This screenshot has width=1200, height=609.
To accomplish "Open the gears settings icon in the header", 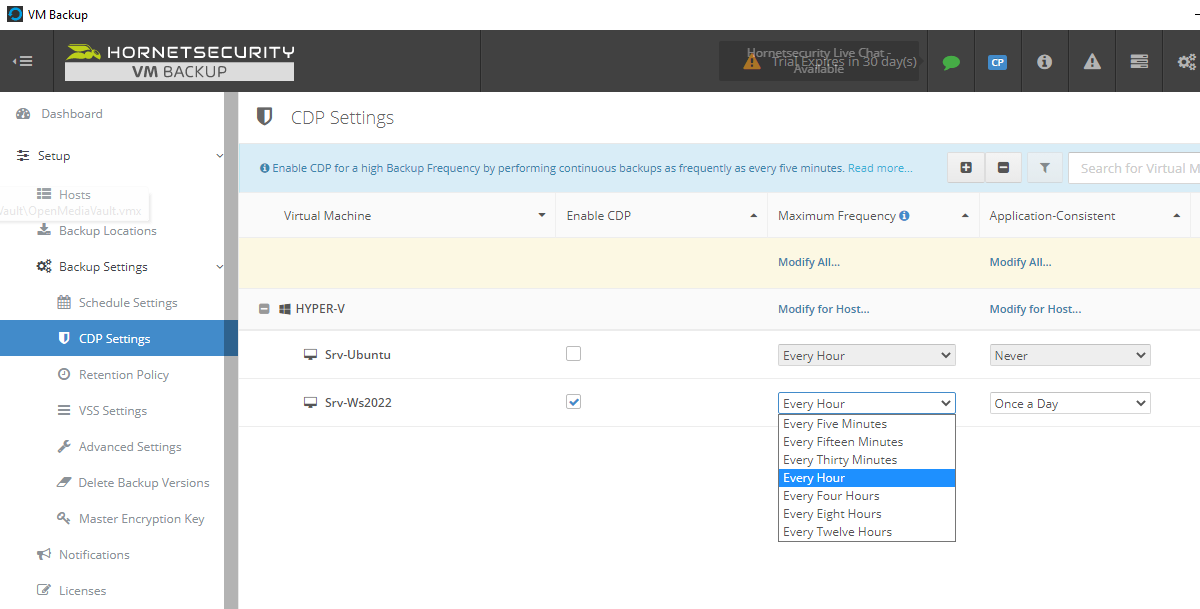I will point(1187,62).
